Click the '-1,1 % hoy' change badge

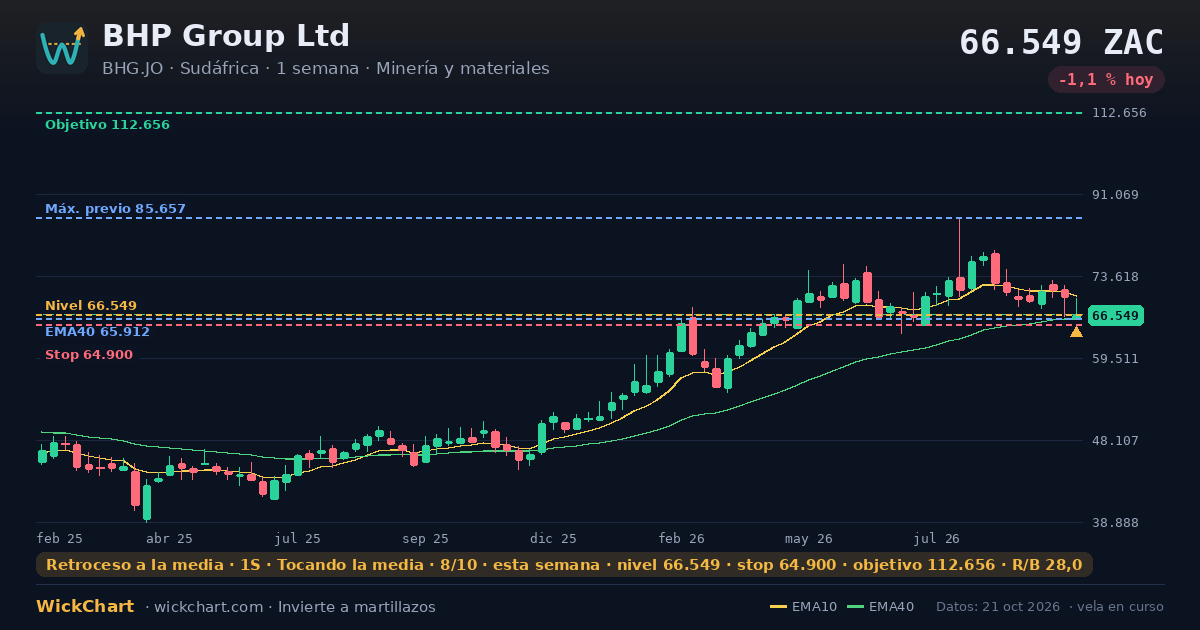(x=1106, y=80)
